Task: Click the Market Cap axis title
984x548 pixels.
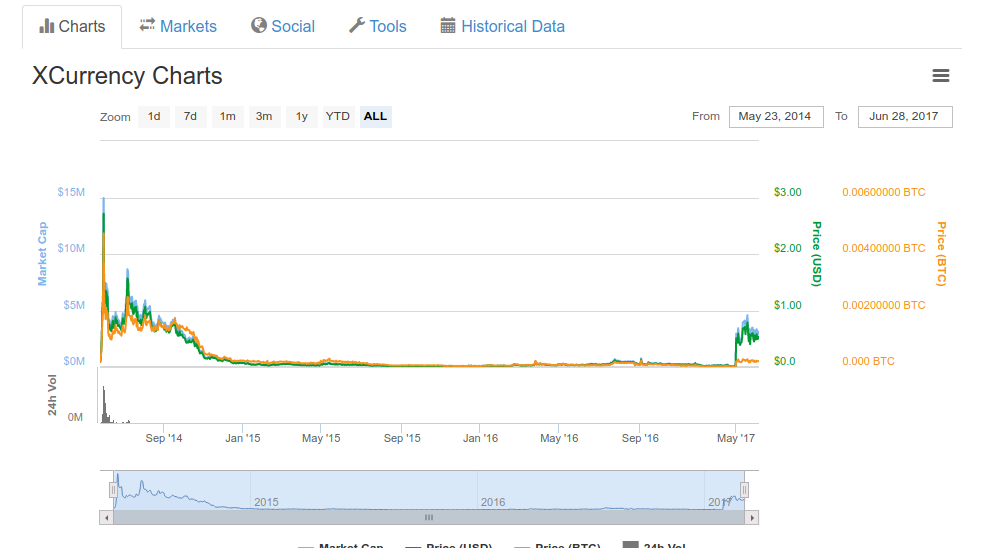Action: coord(43,254)
